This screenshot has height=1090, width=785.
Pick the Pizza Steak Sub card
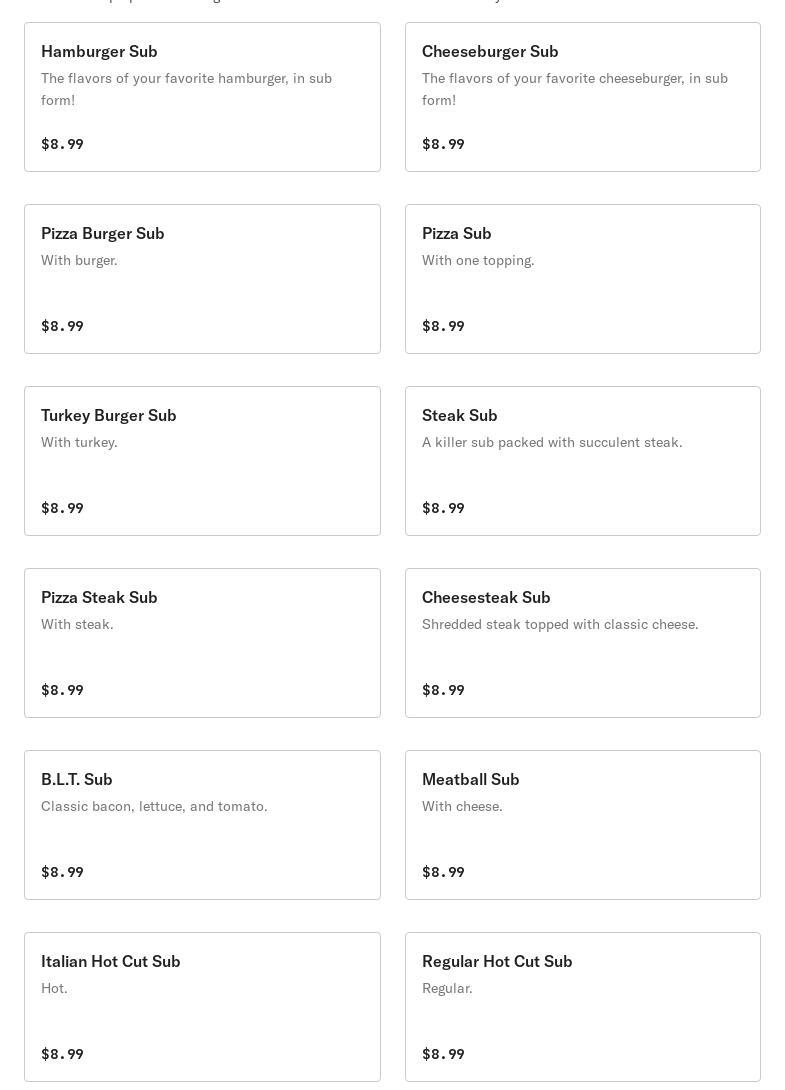click(x=202, y=643)
